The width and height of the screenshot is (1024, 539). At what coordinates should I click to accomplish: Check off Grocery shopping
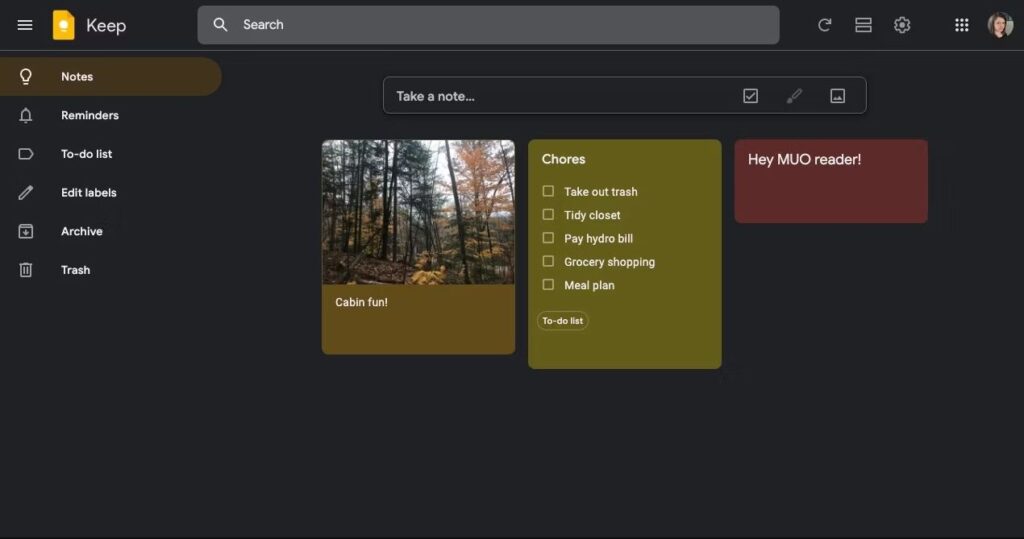coord(548,261)
